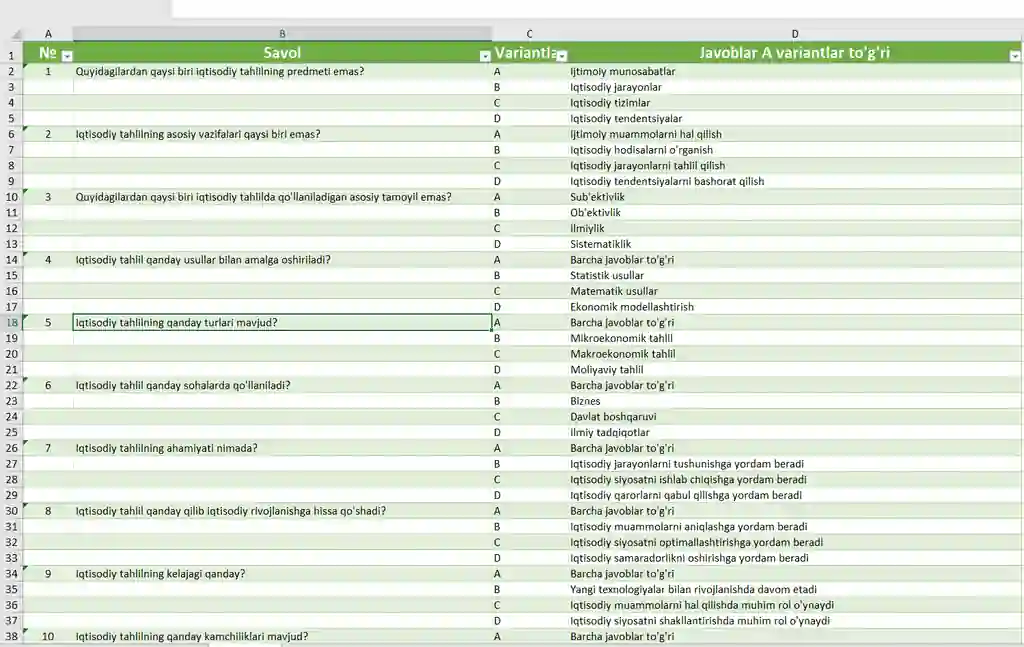The image size is (1024, 647).
Task: Select 'Iqtisodiy tahlilning ahamiyati nimada?' cell
Action: (x=282, y=448)
